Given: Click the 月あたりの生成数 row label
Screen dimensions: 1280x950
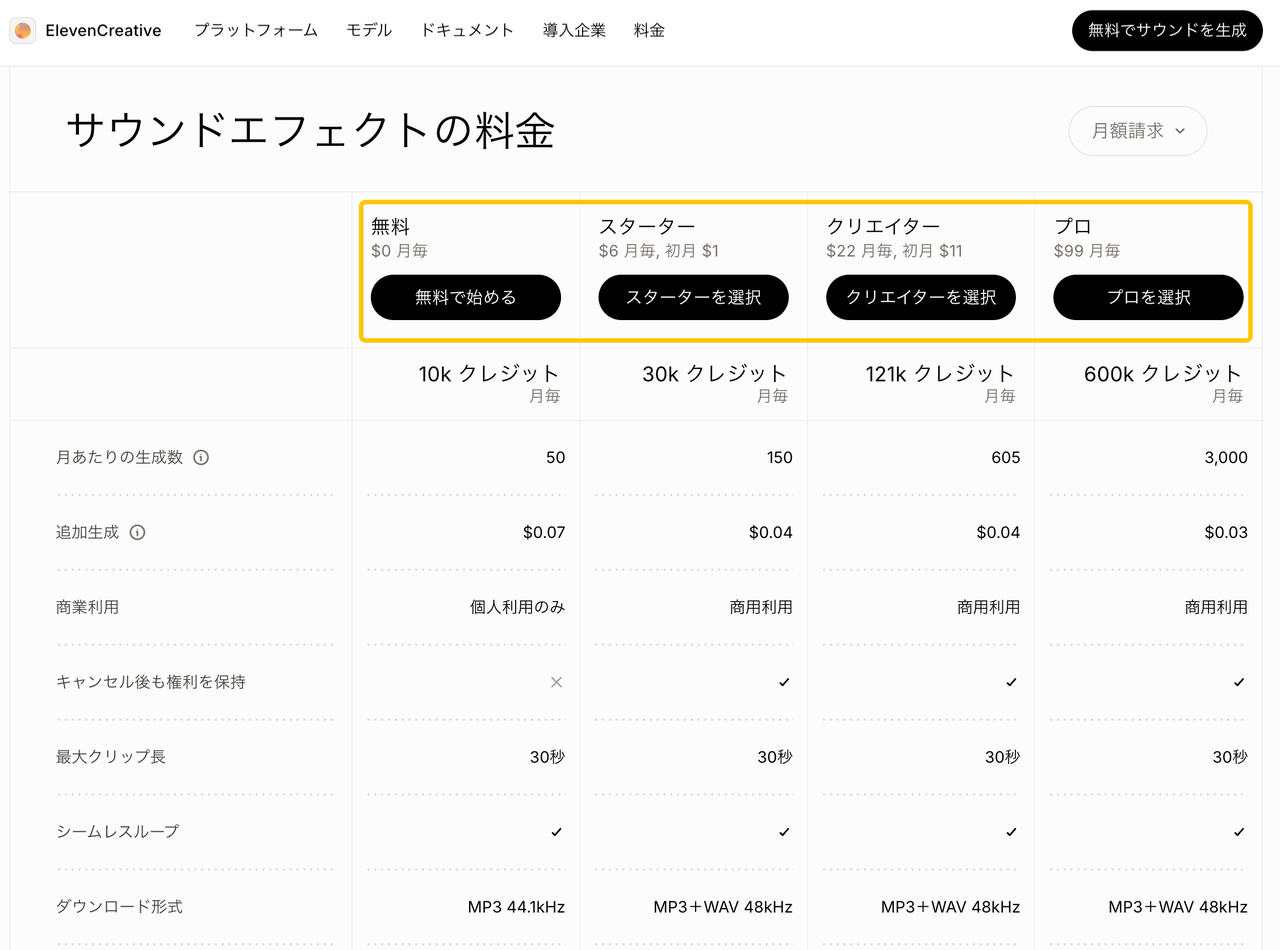Looking at the screenshot, I should point(120,458).
